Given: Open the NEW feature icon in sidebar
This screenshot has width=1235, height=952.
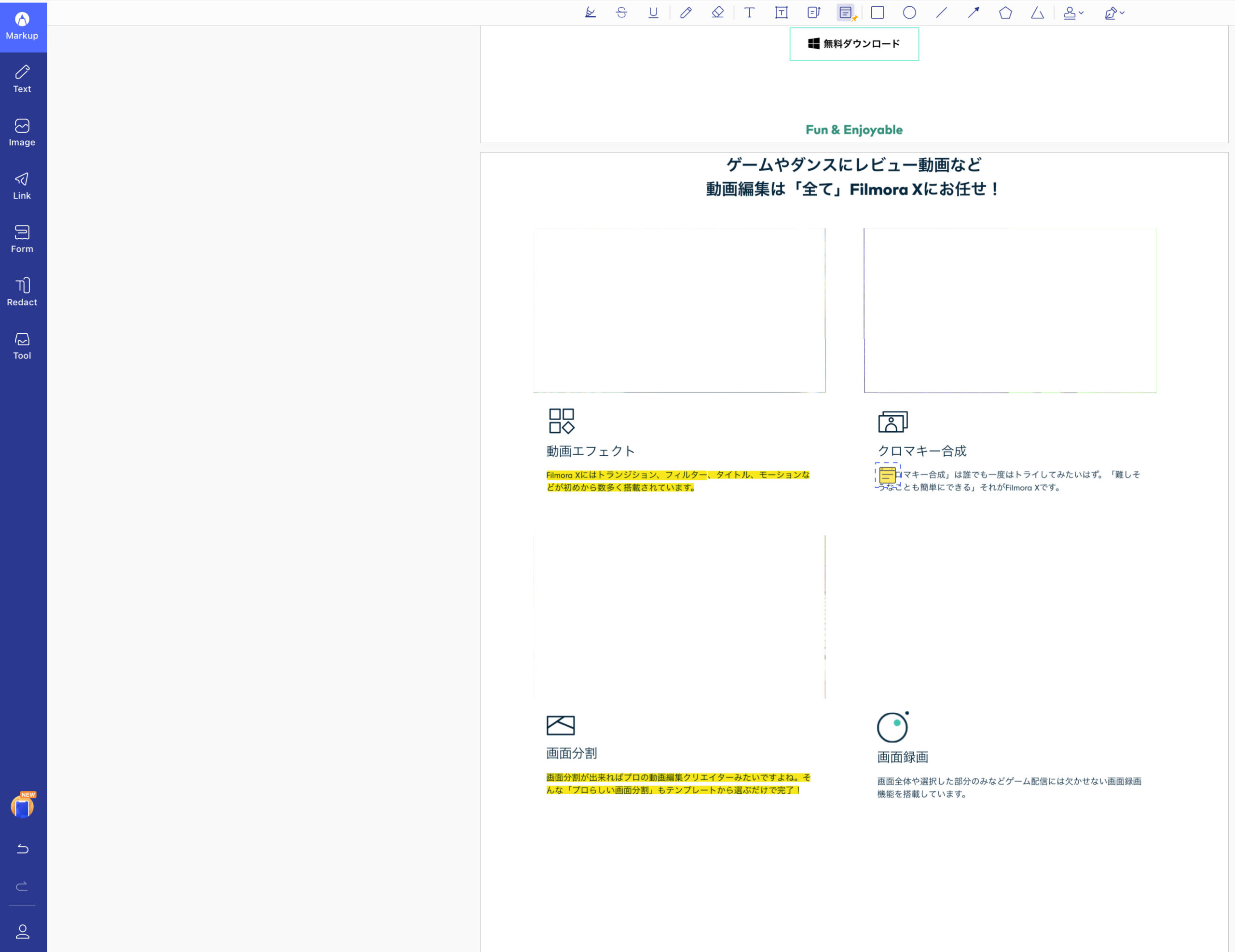Looking at the screenshot, I should click(23, 805).
